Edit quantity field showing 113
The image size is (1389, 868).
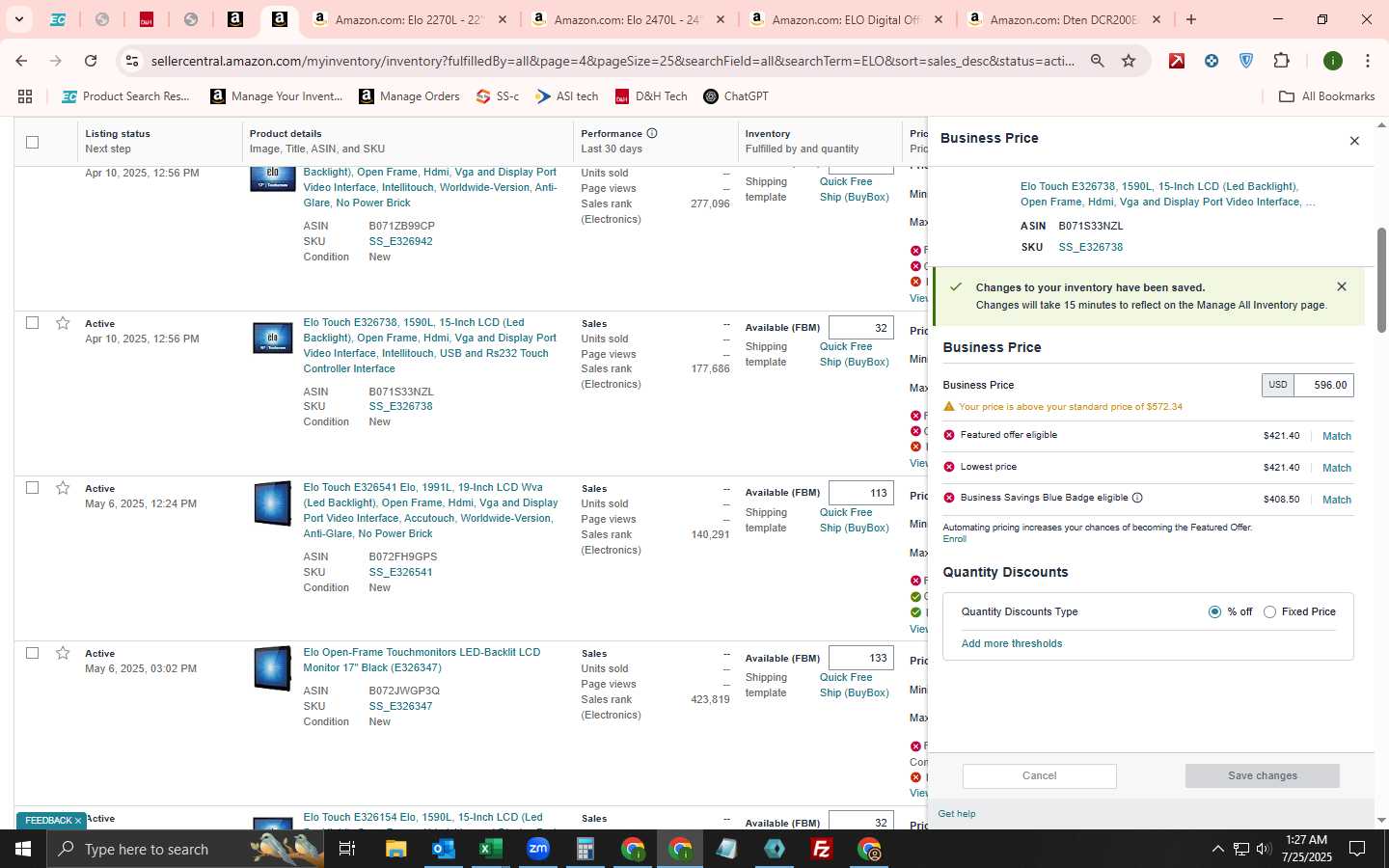860,493
